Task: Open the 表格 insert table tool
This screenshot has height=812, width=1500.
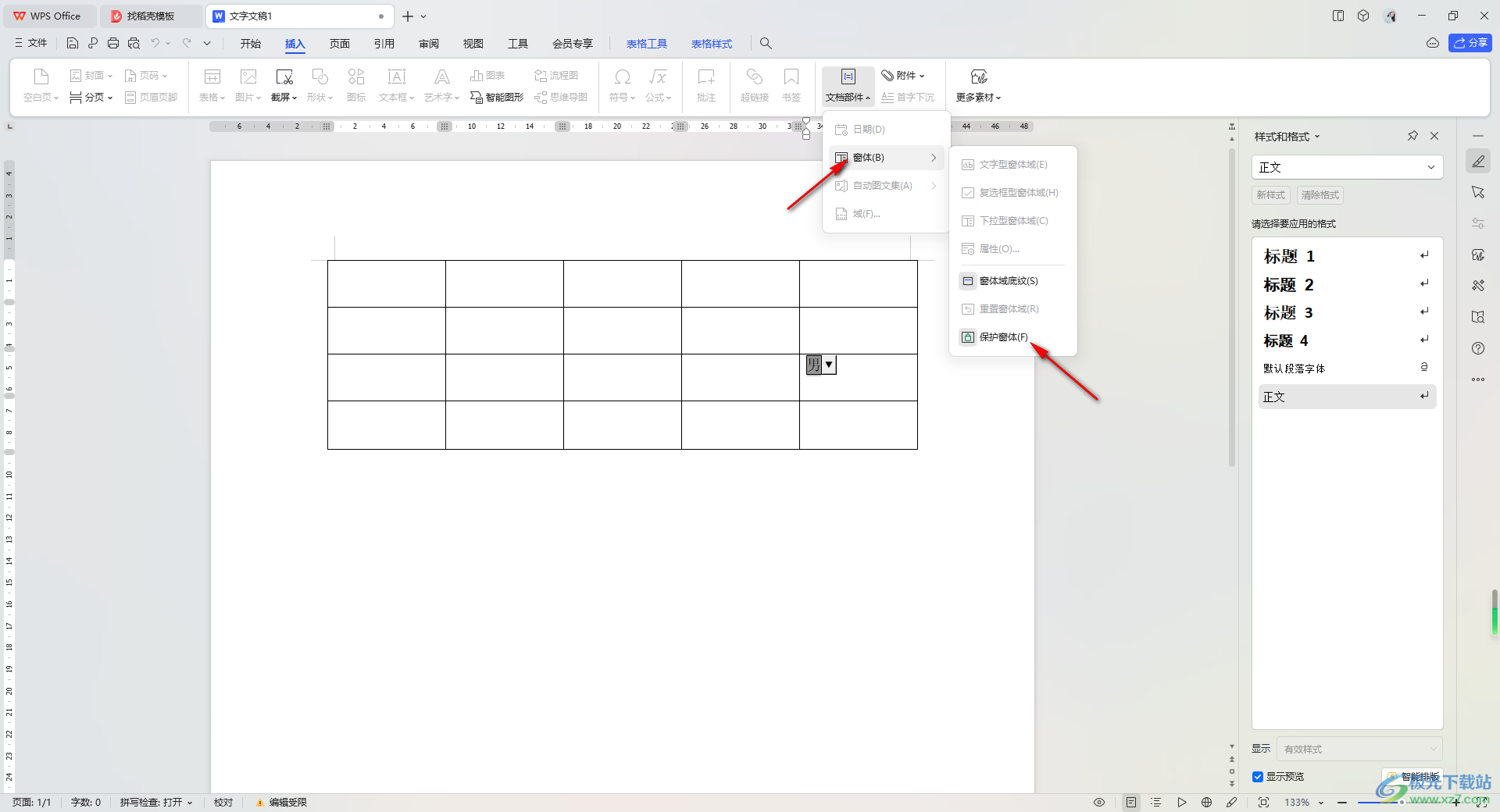Action: pos(212,86)
